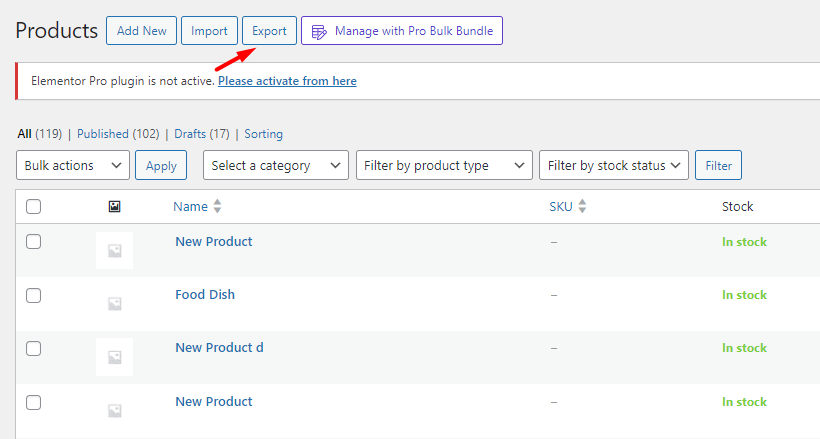Image resolution: width=820 pixels, height=439 pixels.
Task: Expand the Select a category dropdown
Action: point(276,165)
